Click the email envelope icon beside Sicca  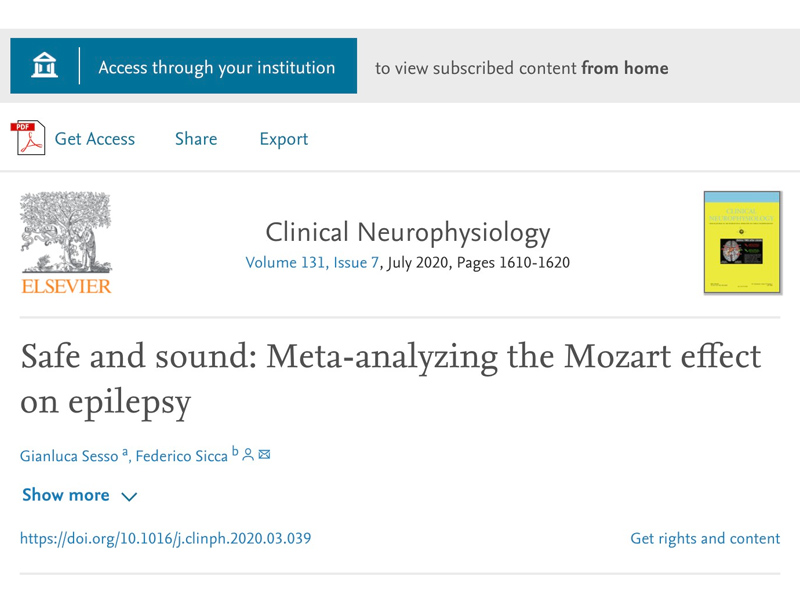[265, 455]
